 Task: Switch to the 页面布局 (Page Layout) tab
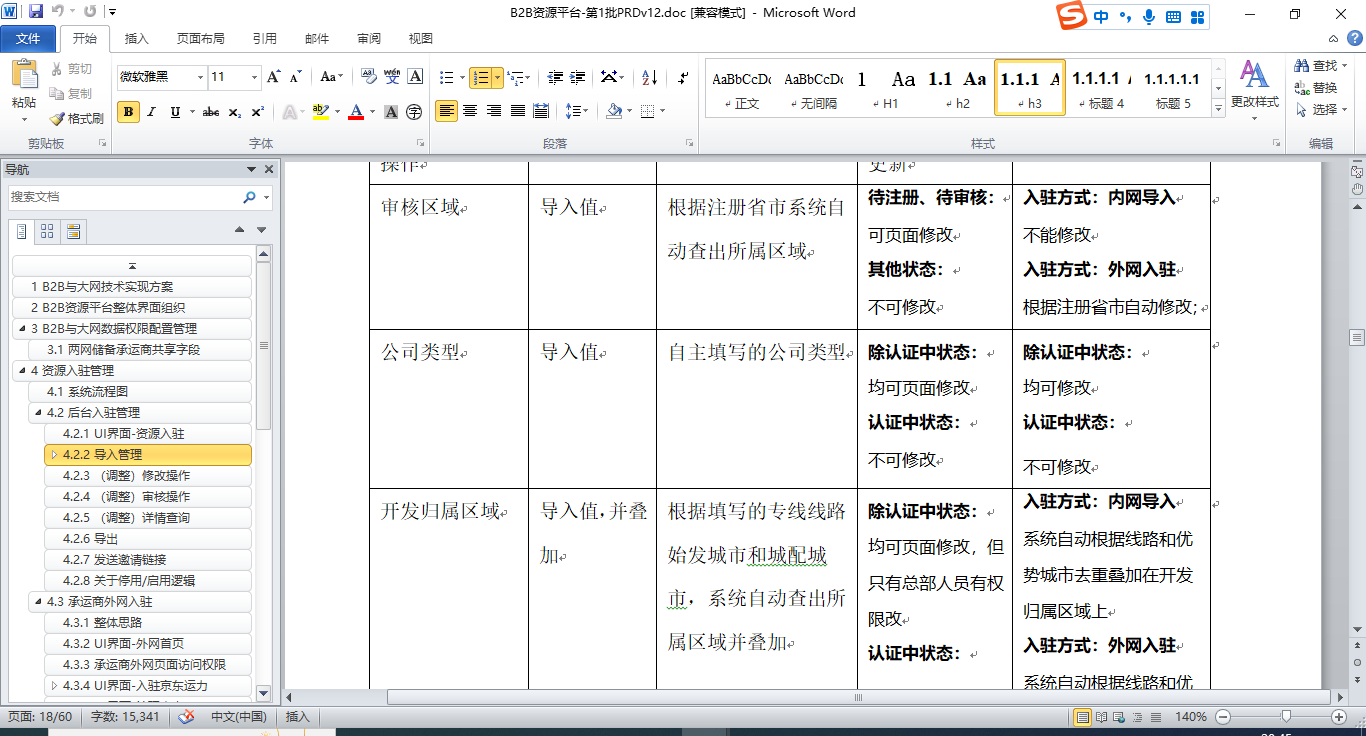click(201, 39)
